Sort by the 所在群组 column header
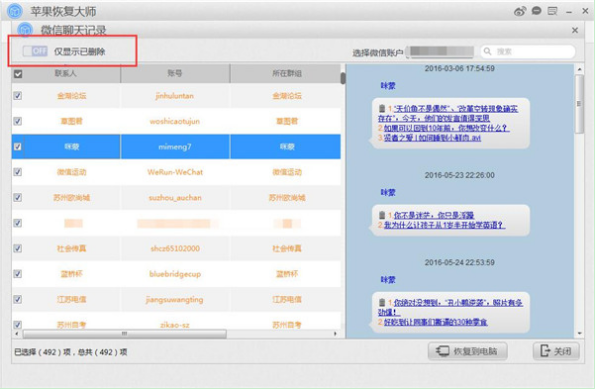 [286, 73]
